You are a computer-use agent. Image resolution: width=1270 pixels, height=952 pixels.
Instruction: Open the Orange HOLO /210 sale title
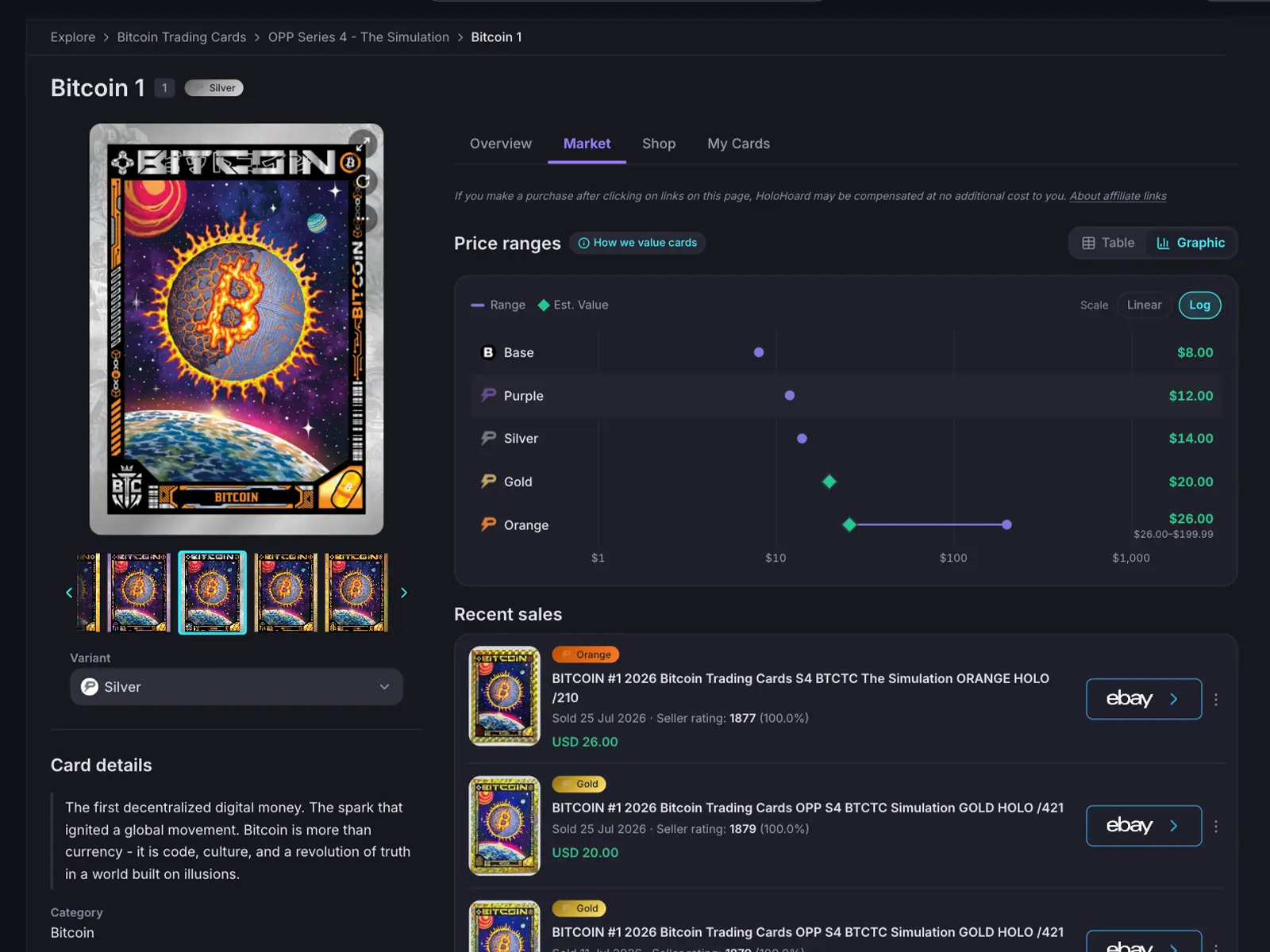pyautogui.click(x=801, y=688)
